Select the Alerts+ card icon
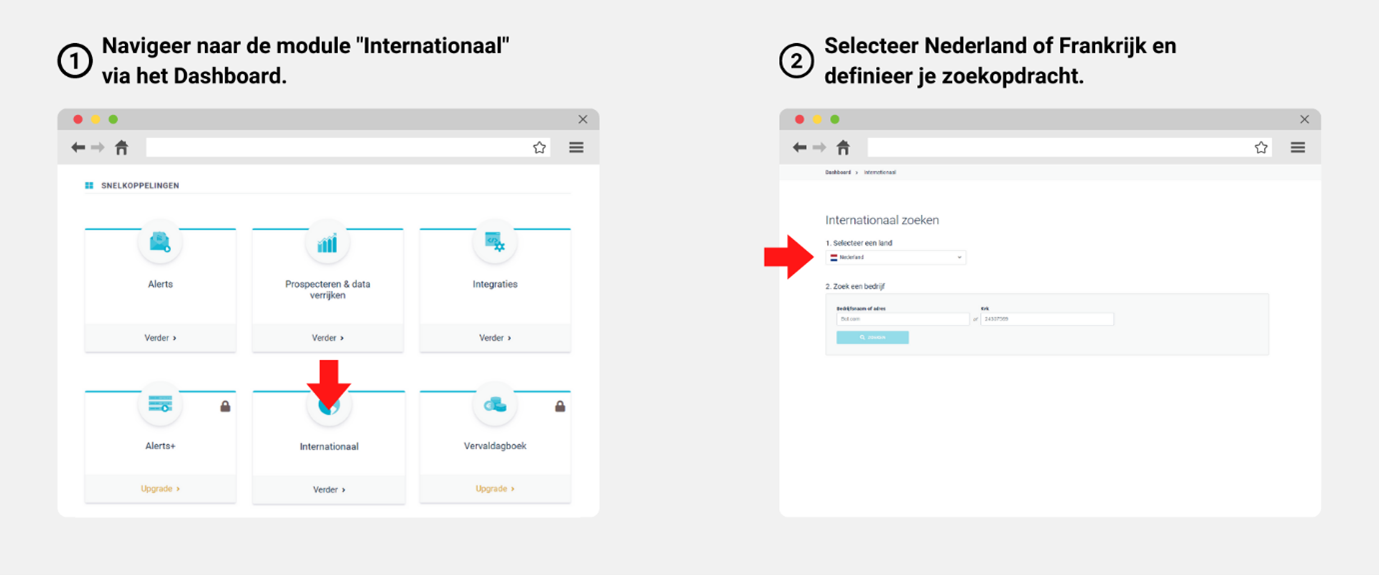Image resolution: width=1379 pixels, height=575 pixels. point(160,404)
